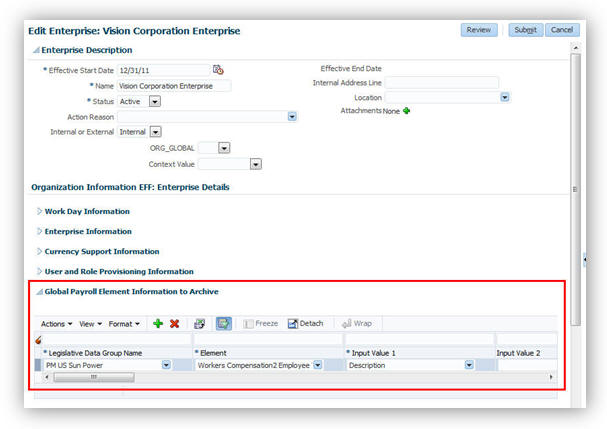Click the Legislative Data Group Name filter field
The width and height of the screenshot is (607, 429).
tap(117, 340)
